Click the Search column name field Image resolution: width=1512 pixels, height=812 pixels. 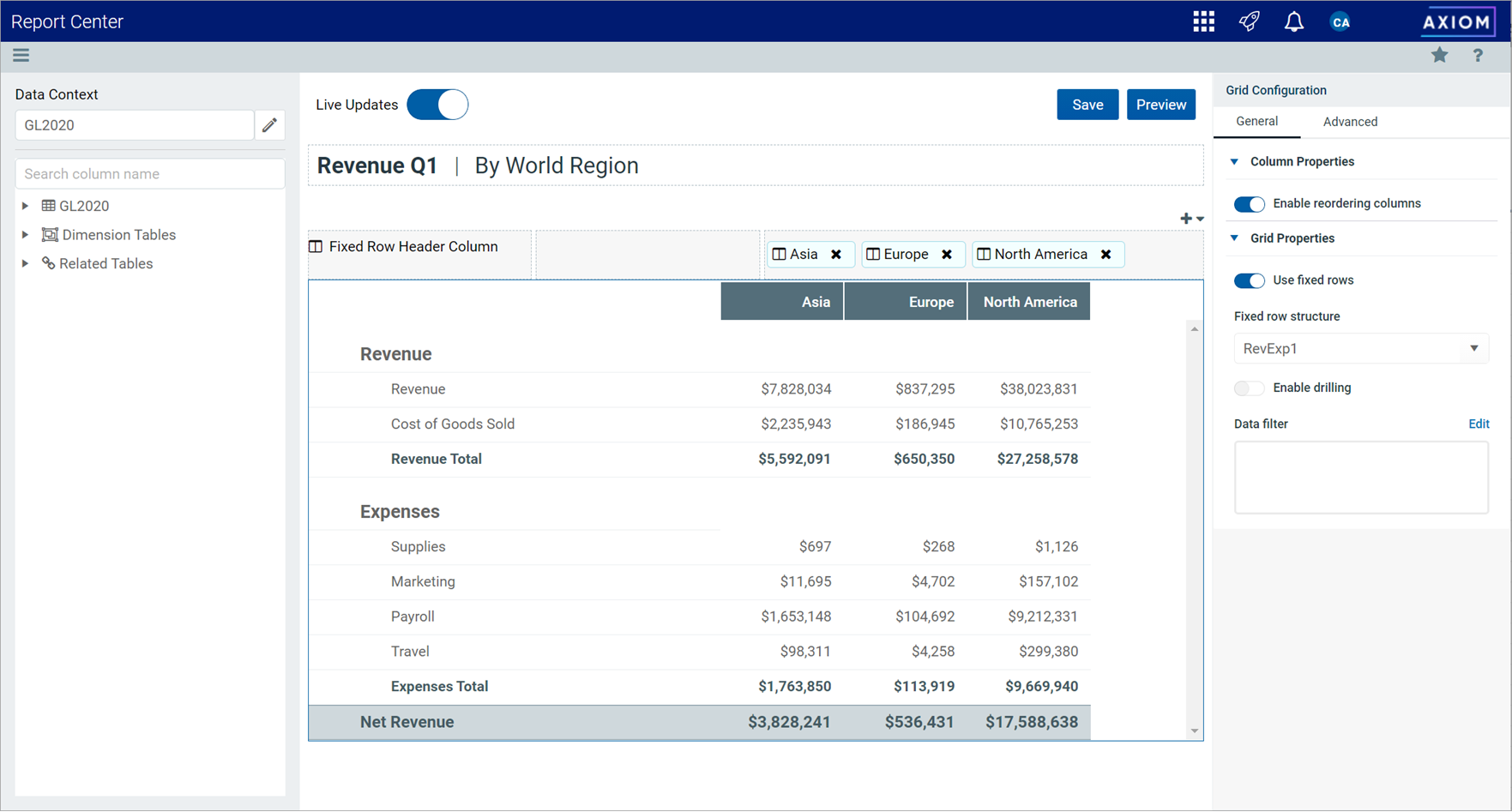coord(150,174)
